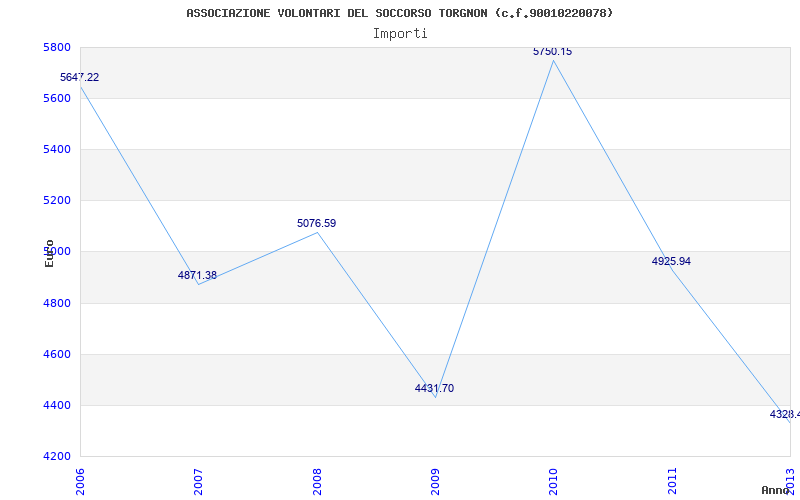This screenshot has width=800, height=500.
Task: Select the 4600 y-axis tick label
Action: (55, 355)
